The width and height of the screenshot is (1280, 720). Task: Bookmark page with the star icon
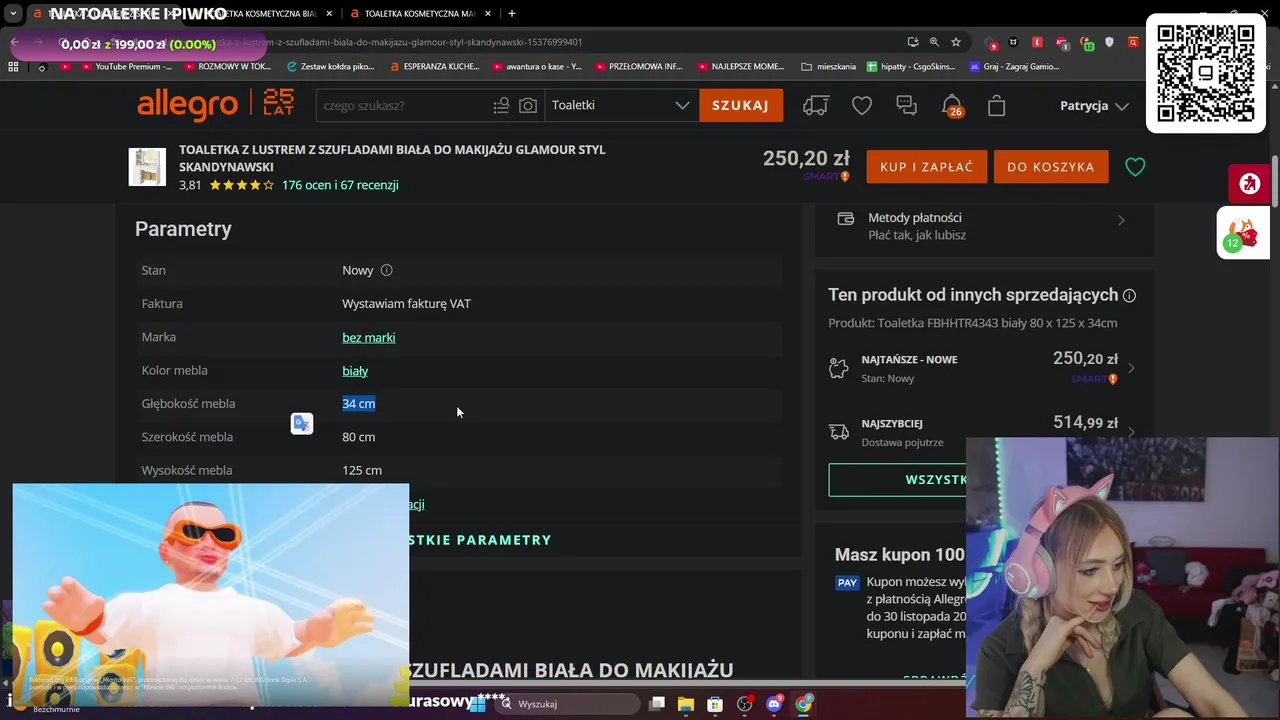point(956,42)
